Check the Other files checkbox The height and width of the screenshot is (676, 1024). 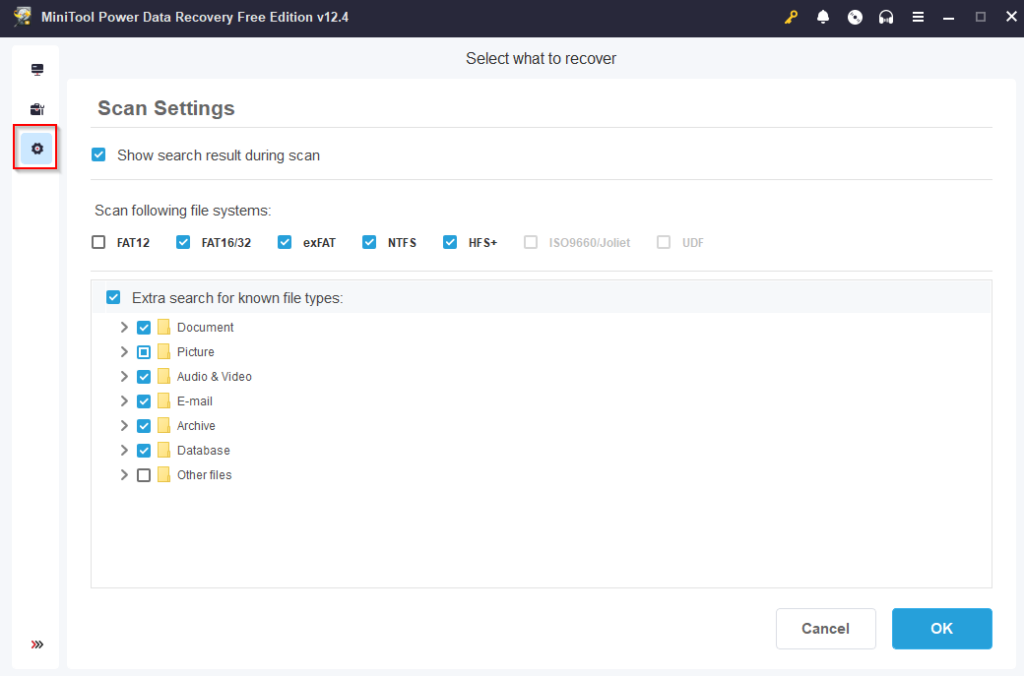[x=144, y=475]
